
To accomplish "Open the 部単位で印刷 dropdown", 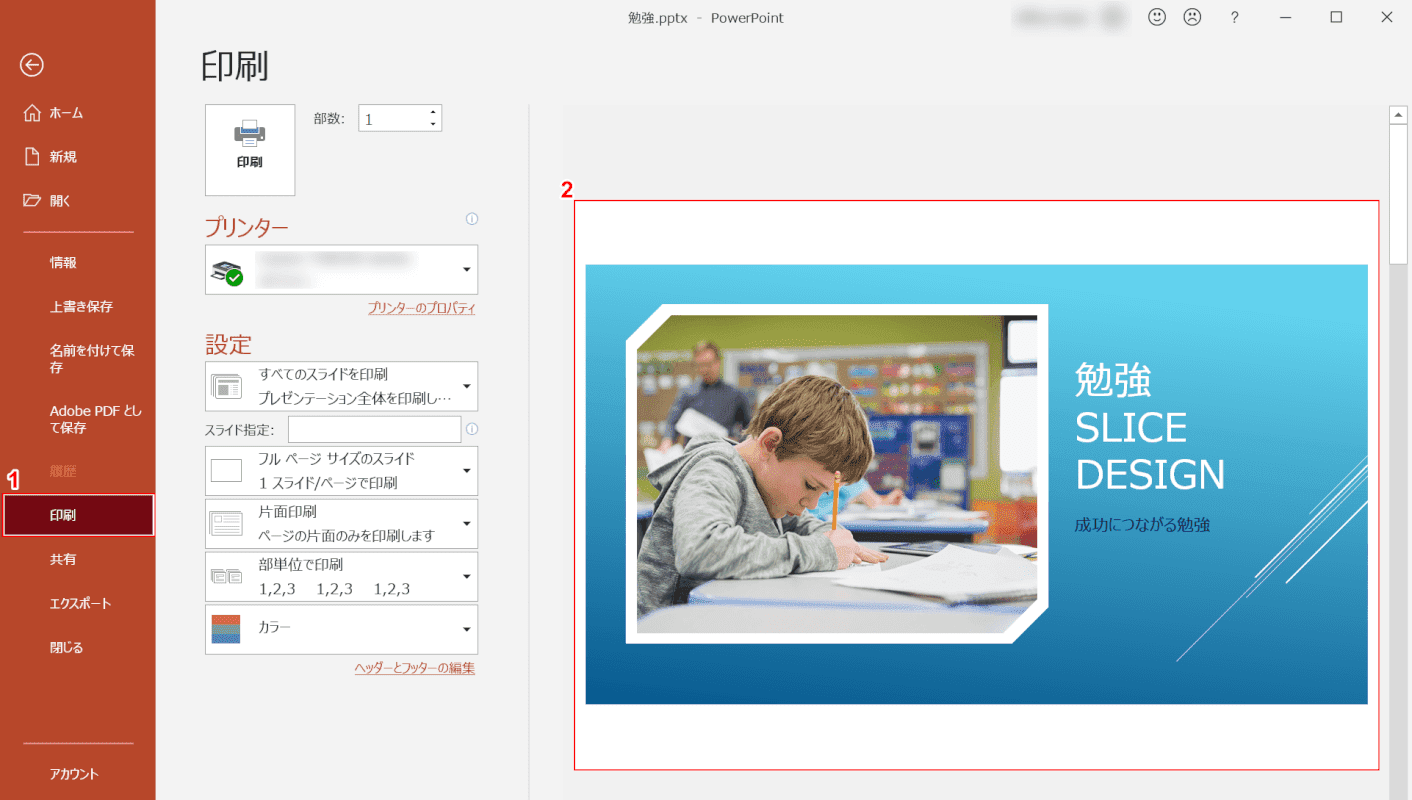I will [341, 576].
